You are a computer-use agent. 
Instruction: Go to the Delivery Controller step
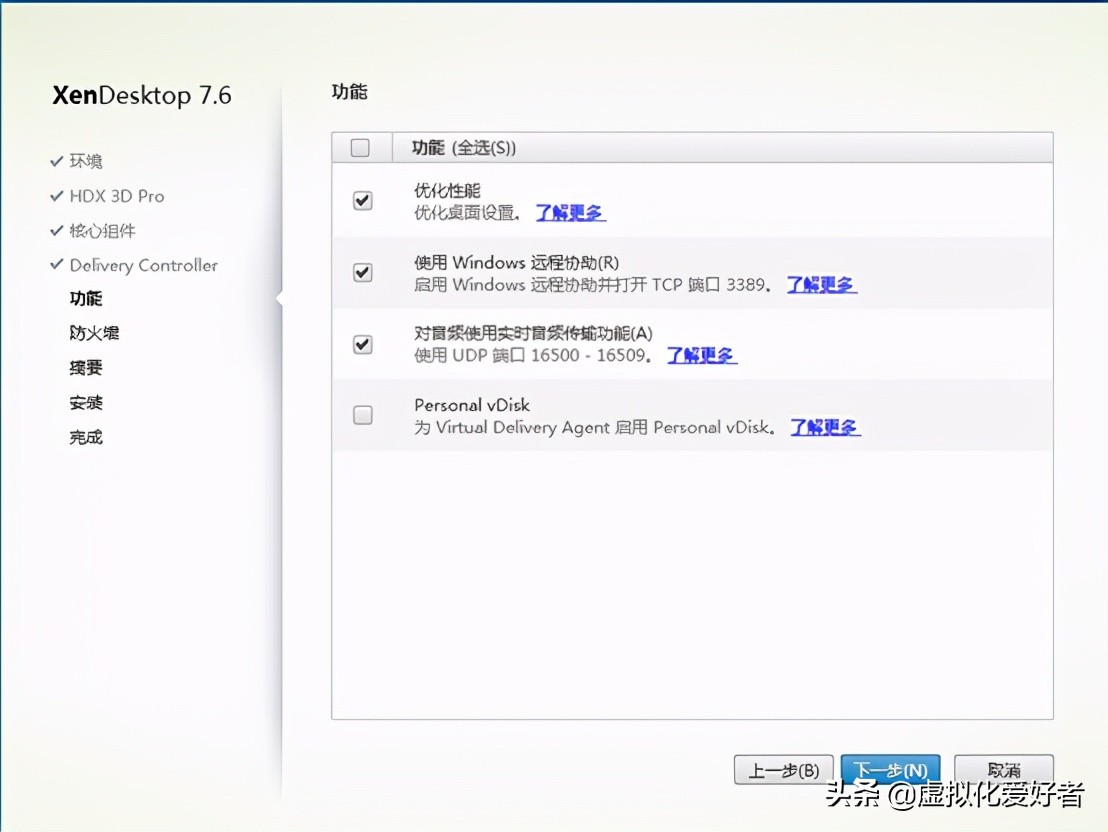click(143, 265)
